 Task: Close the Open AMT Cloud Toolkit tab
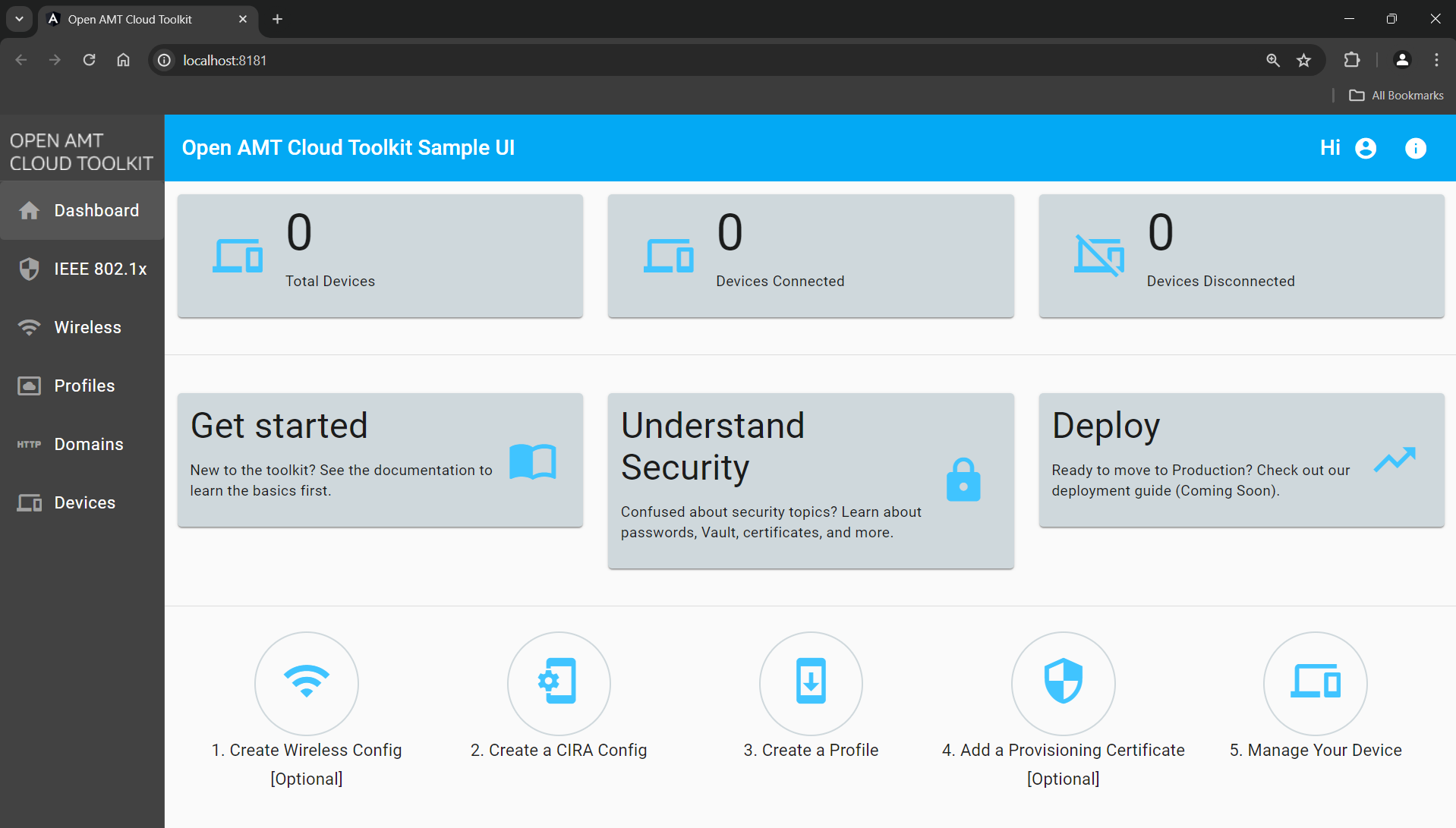click(243, 19)
